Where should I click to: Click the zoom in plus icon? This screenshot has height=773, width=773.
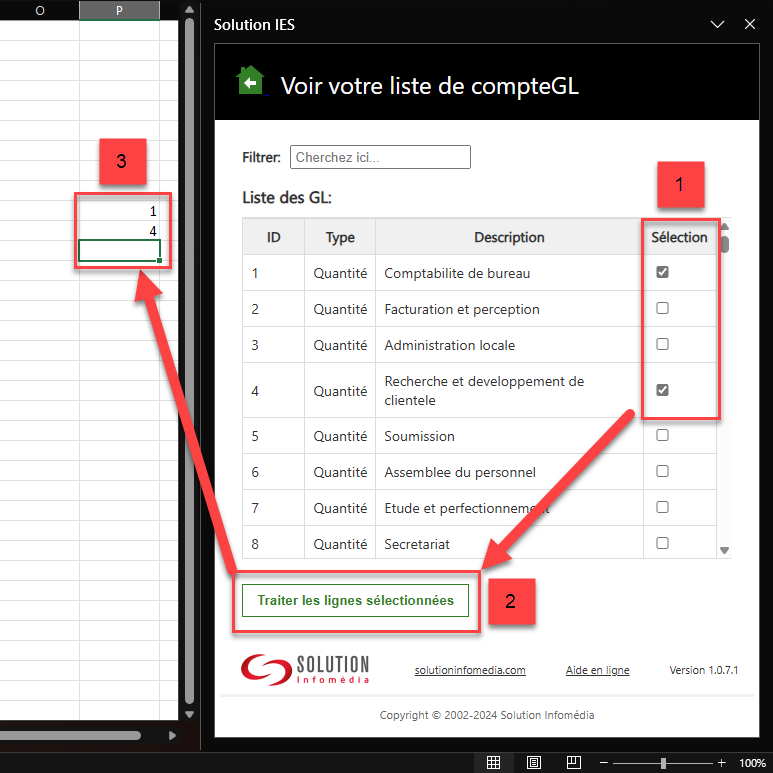click(x=721, y=762)
